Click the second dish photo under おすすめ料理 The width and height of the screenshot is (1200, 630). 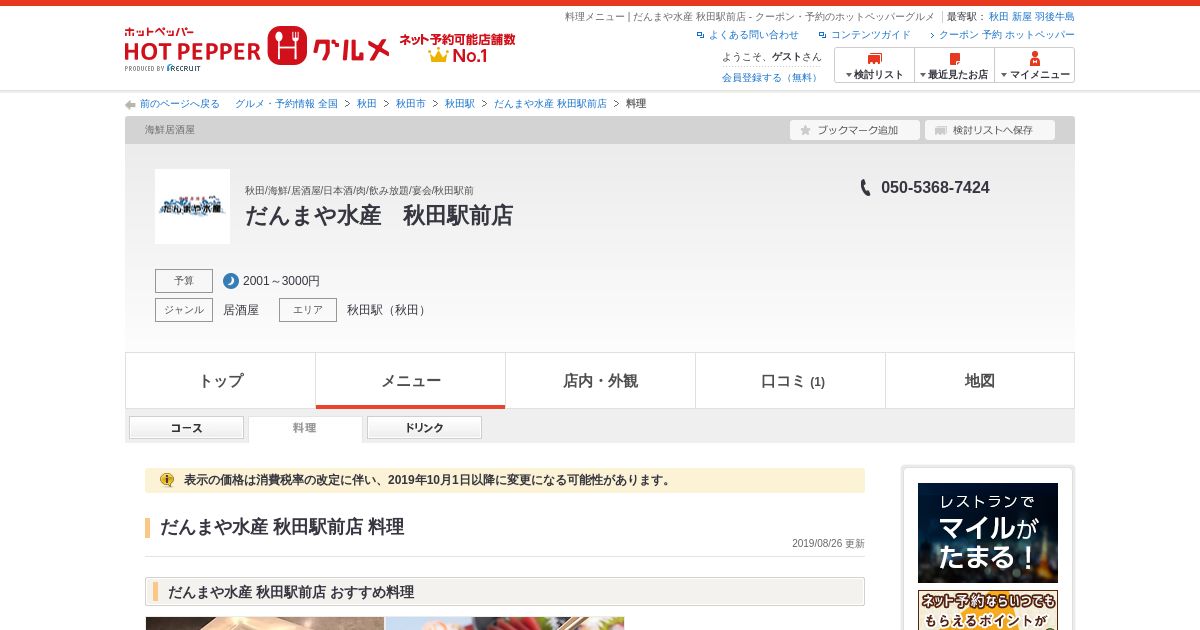[505, 623]
